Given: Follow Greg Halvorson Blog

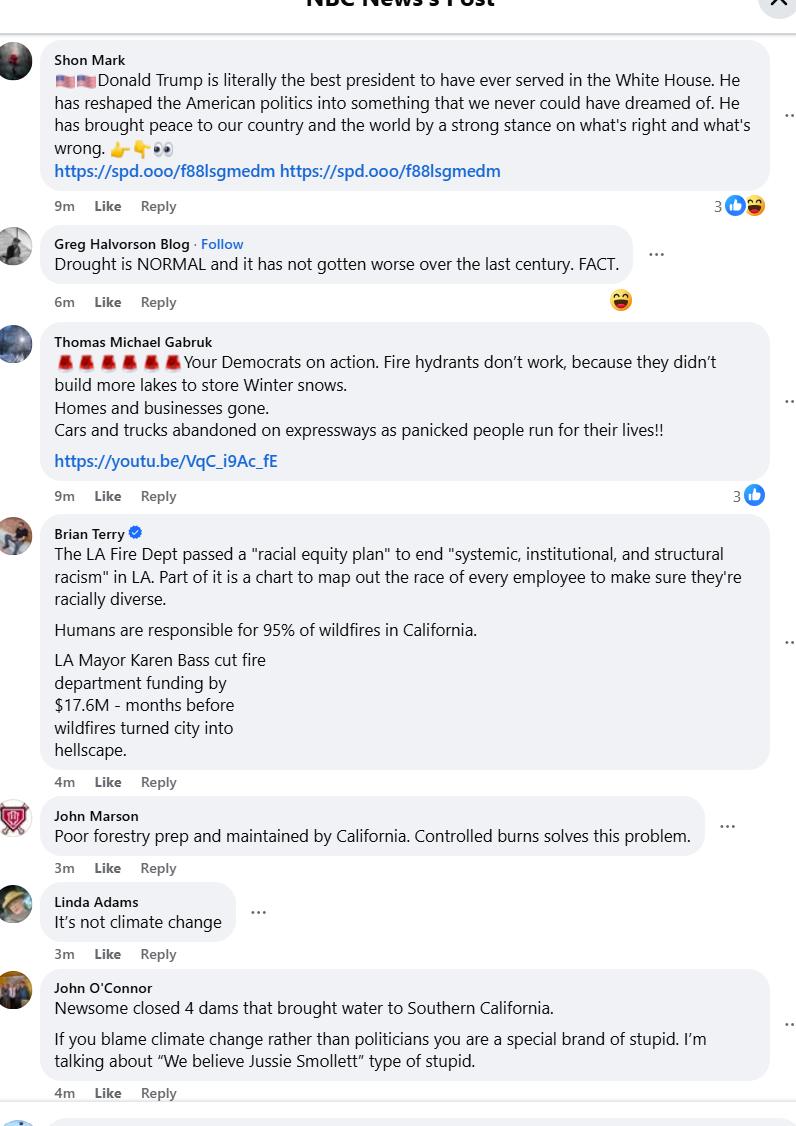Looking at the screenshot, I should coord(222,244).
